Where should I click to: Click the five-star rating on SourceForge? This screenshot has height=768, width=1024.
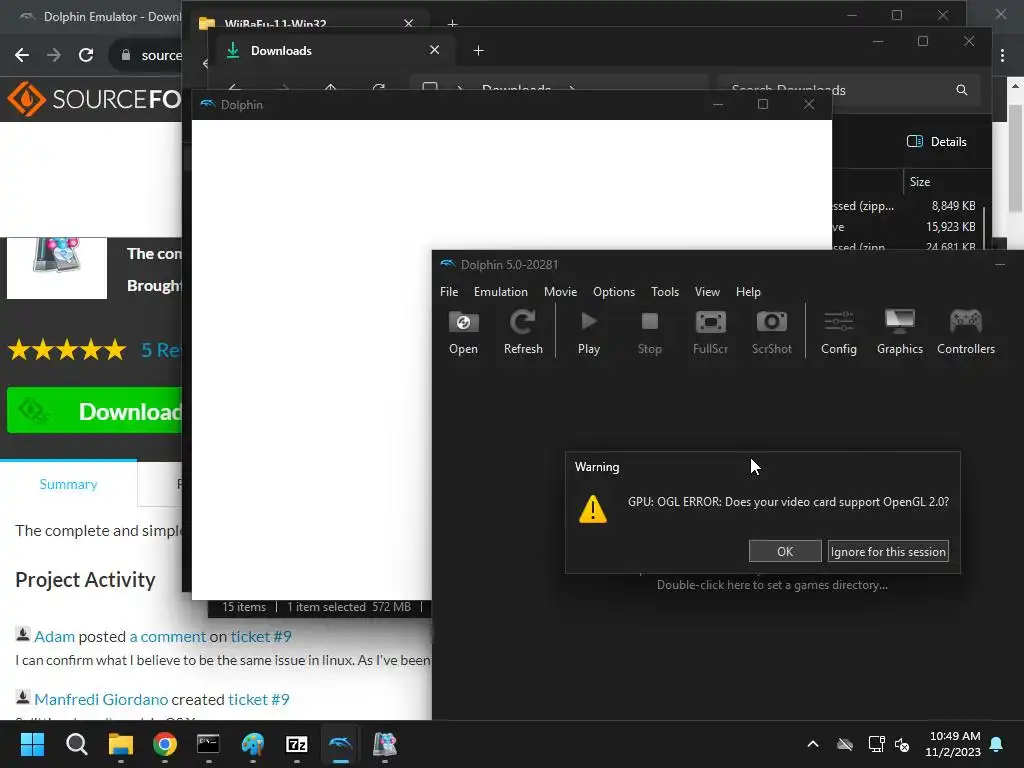(x=67, y=350)
